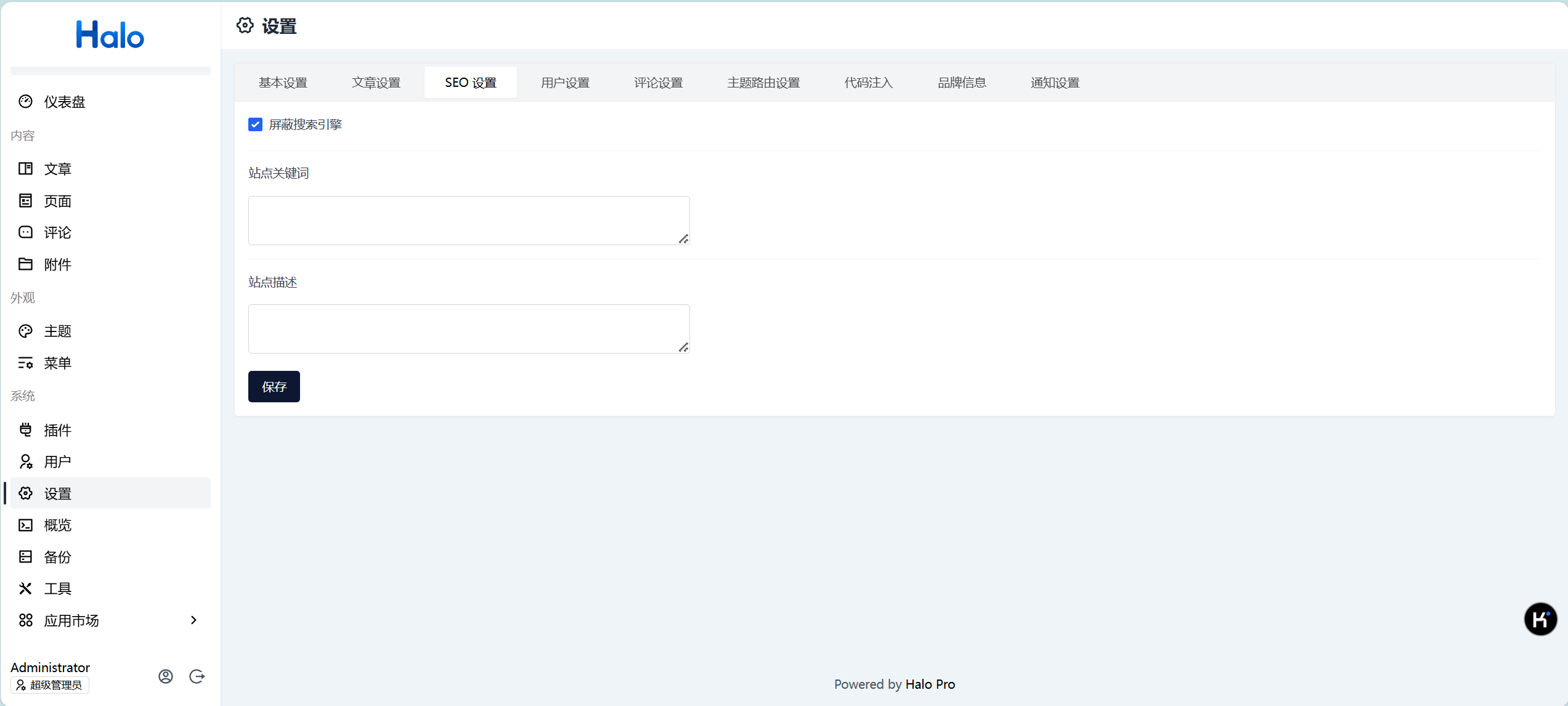Open the tools wrench icon
This screenshot has height=706, width=1568.
point(25,588)
